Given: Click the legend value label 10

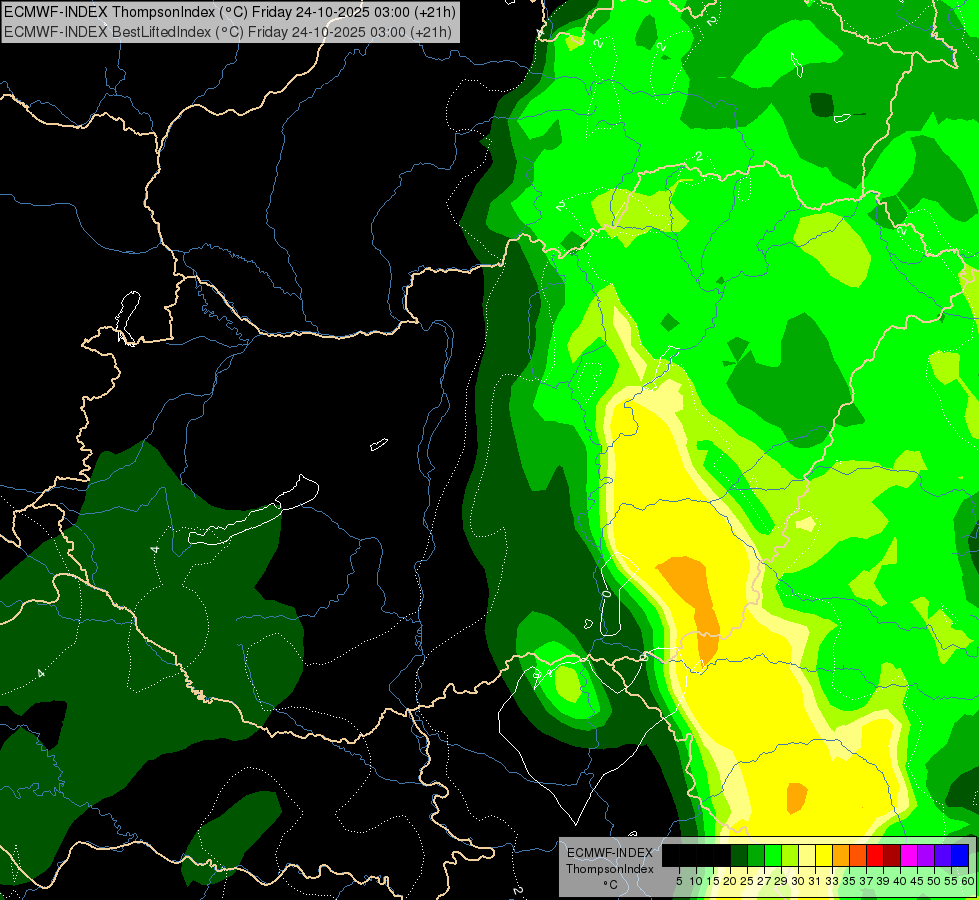Looking at the screenshot, I should 696,881.
